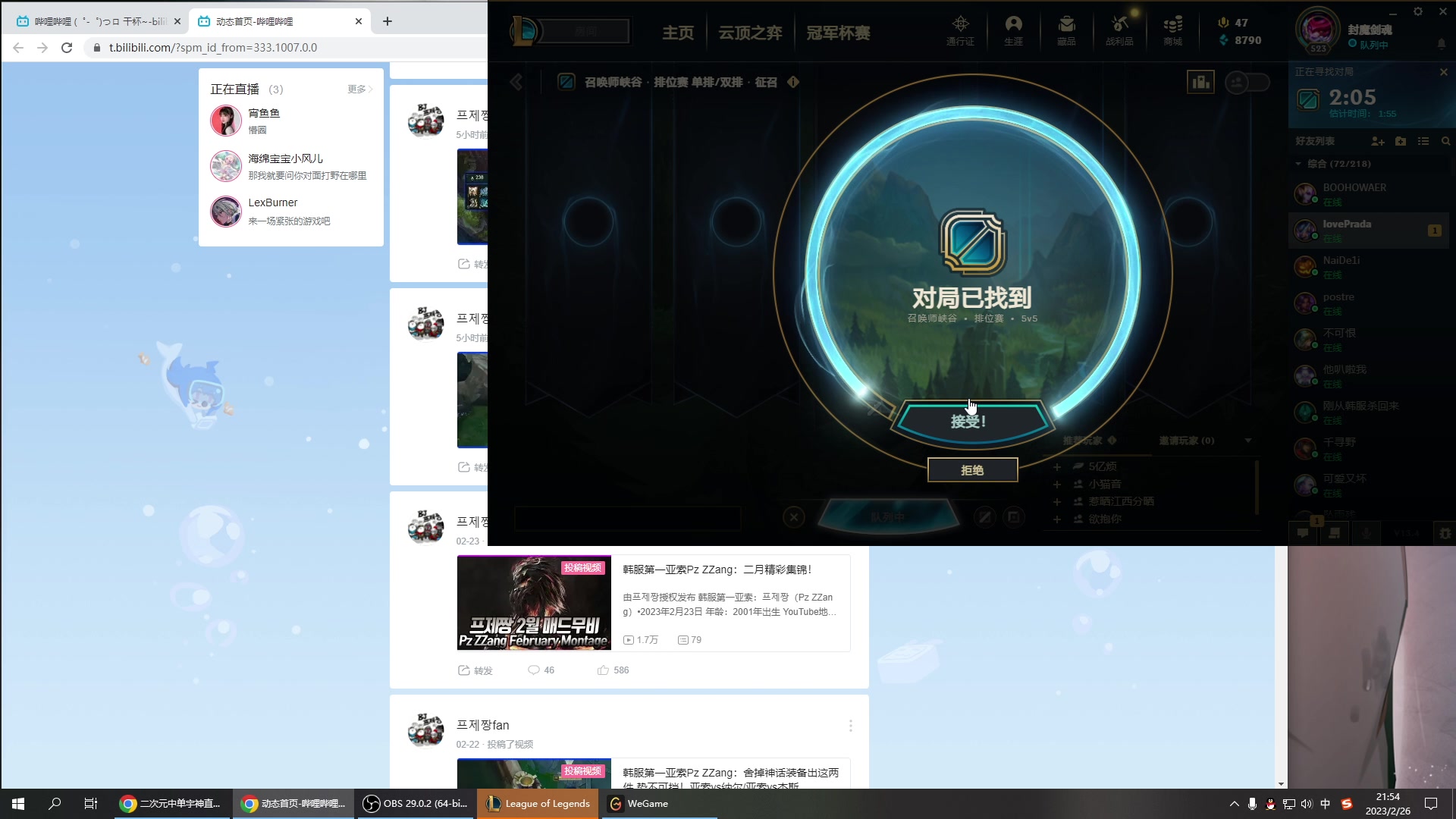Open the chat icon at bottom of friends panel
The image size is (1456, 819).
tap(1303, 533)
